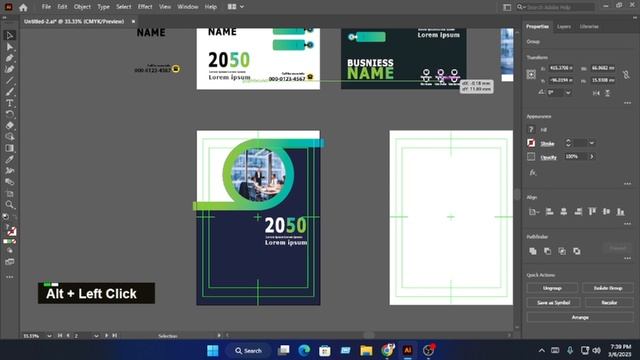
Task: Toggle constrain width and height proportions
Action: point(626,74)
